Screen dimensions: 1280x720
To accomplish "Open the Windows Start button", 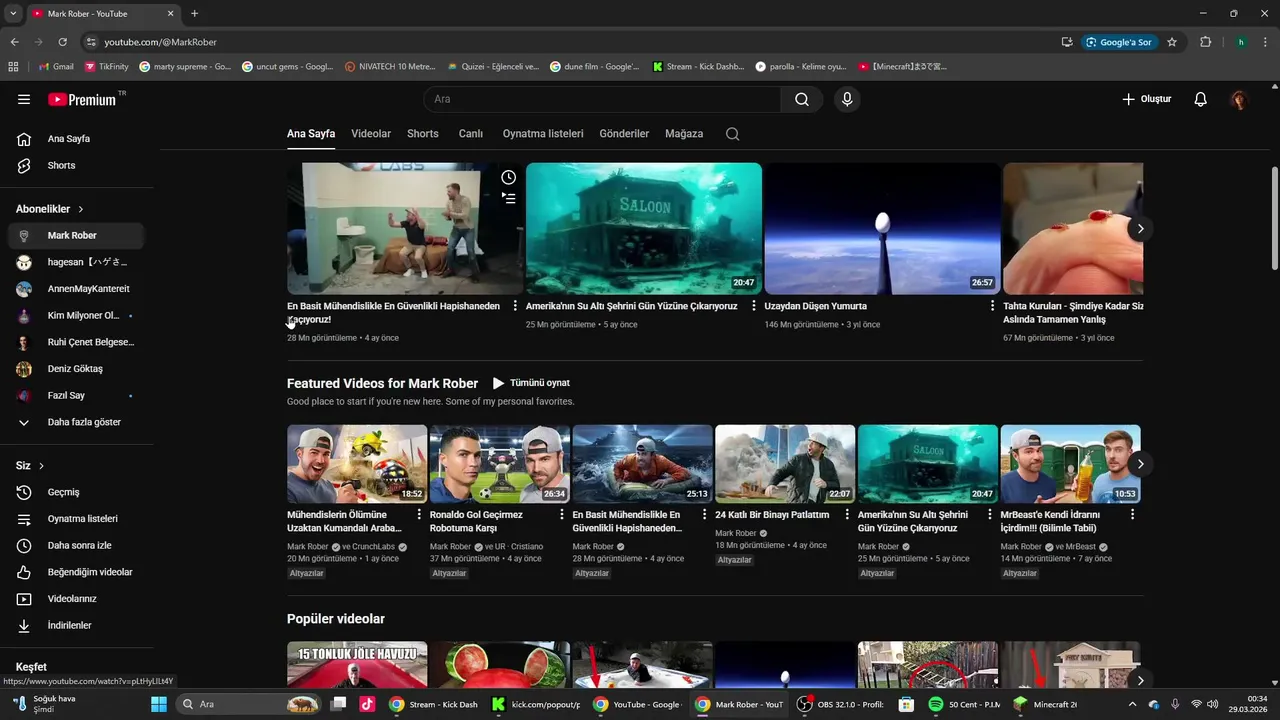I will click(x=159, y=704).
